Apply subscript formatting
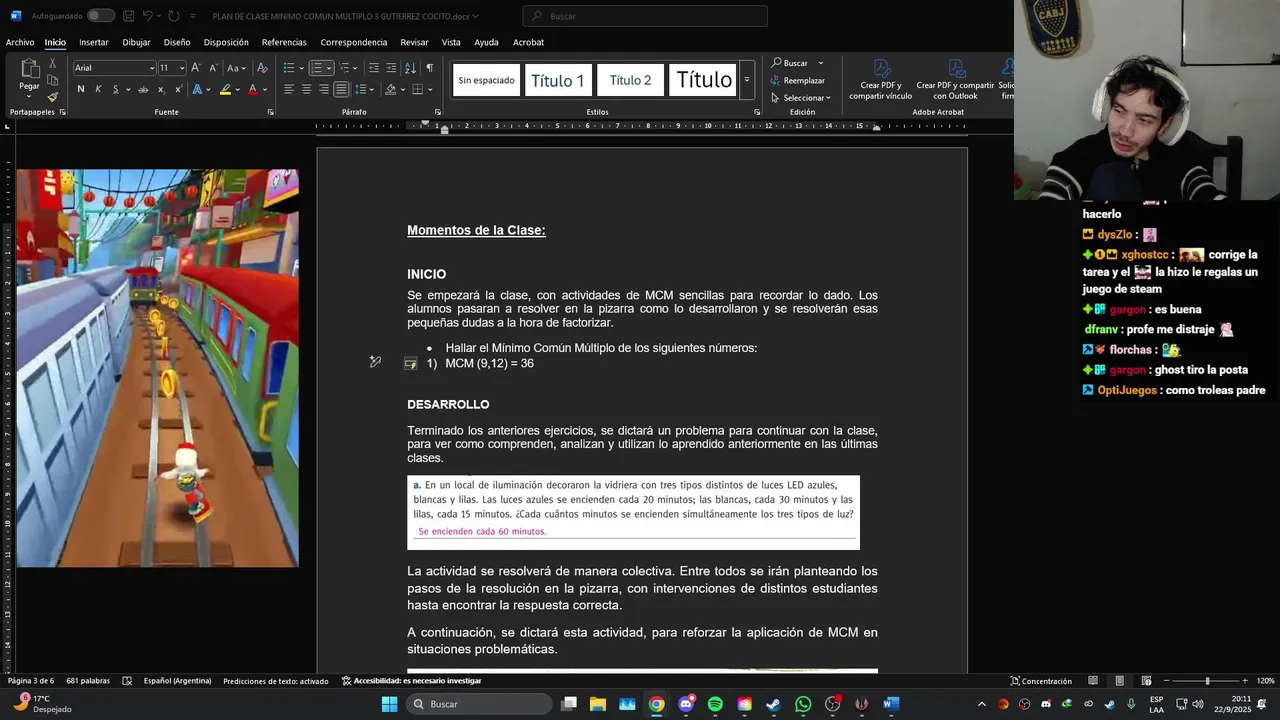 click(160, 89)
